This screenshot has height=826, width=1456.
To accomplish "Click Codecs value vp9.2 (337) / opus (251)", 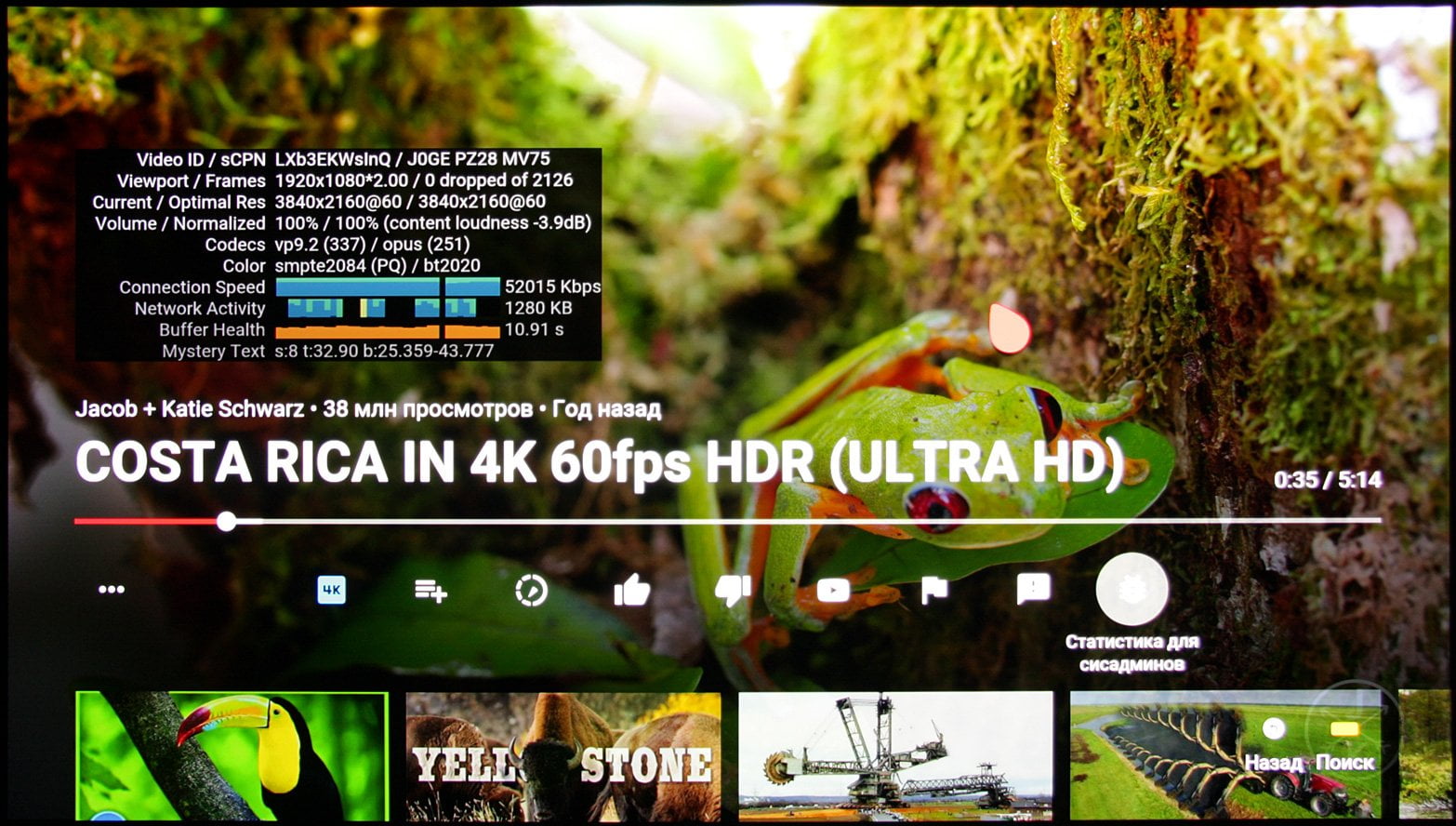I will pos(372,245).
